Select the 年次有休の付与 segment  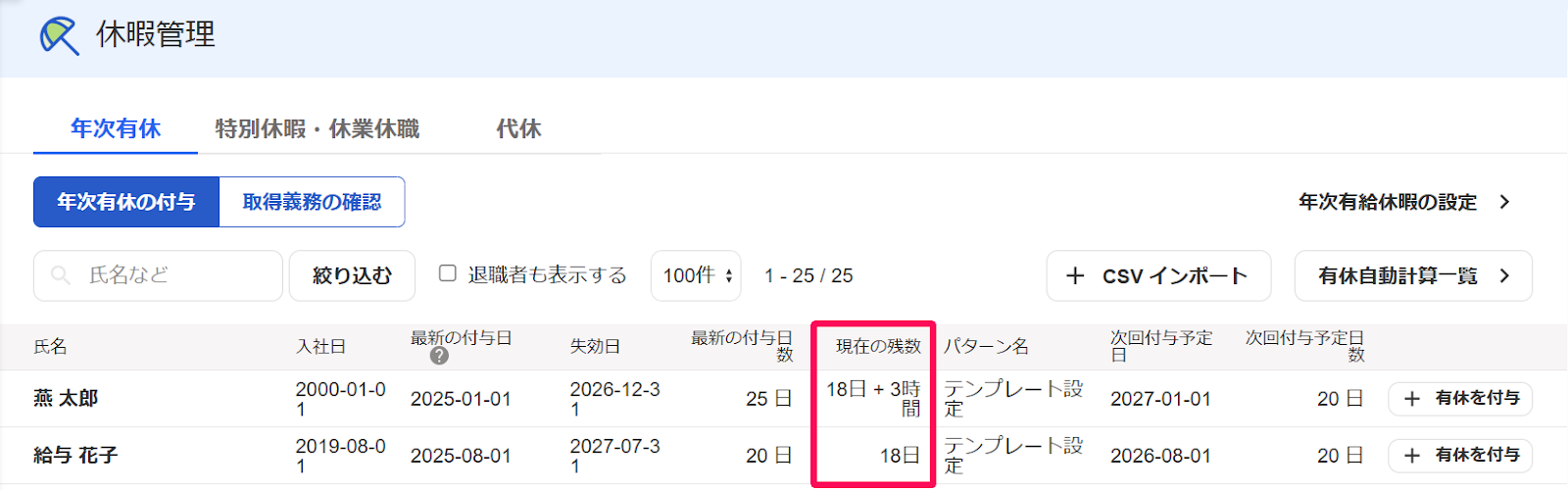[126, 202]
